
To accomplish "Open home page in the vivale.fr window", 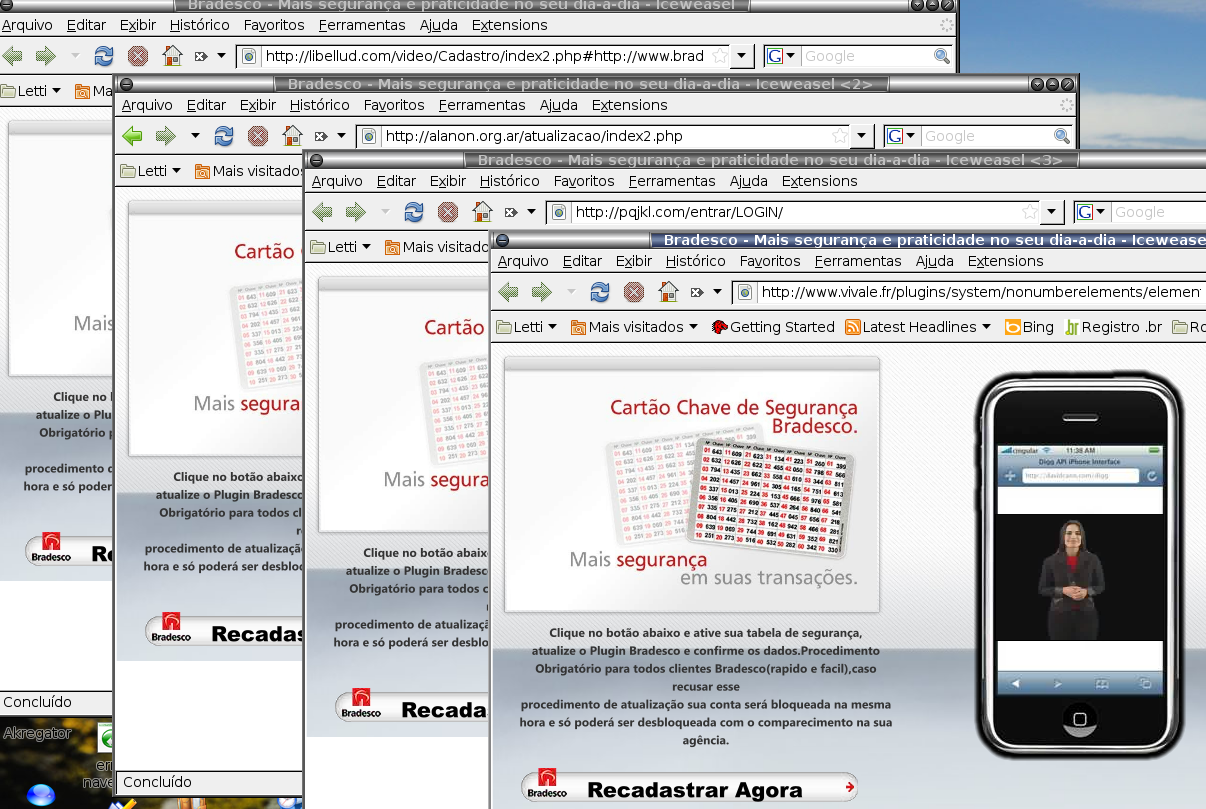I will (668, 292).
